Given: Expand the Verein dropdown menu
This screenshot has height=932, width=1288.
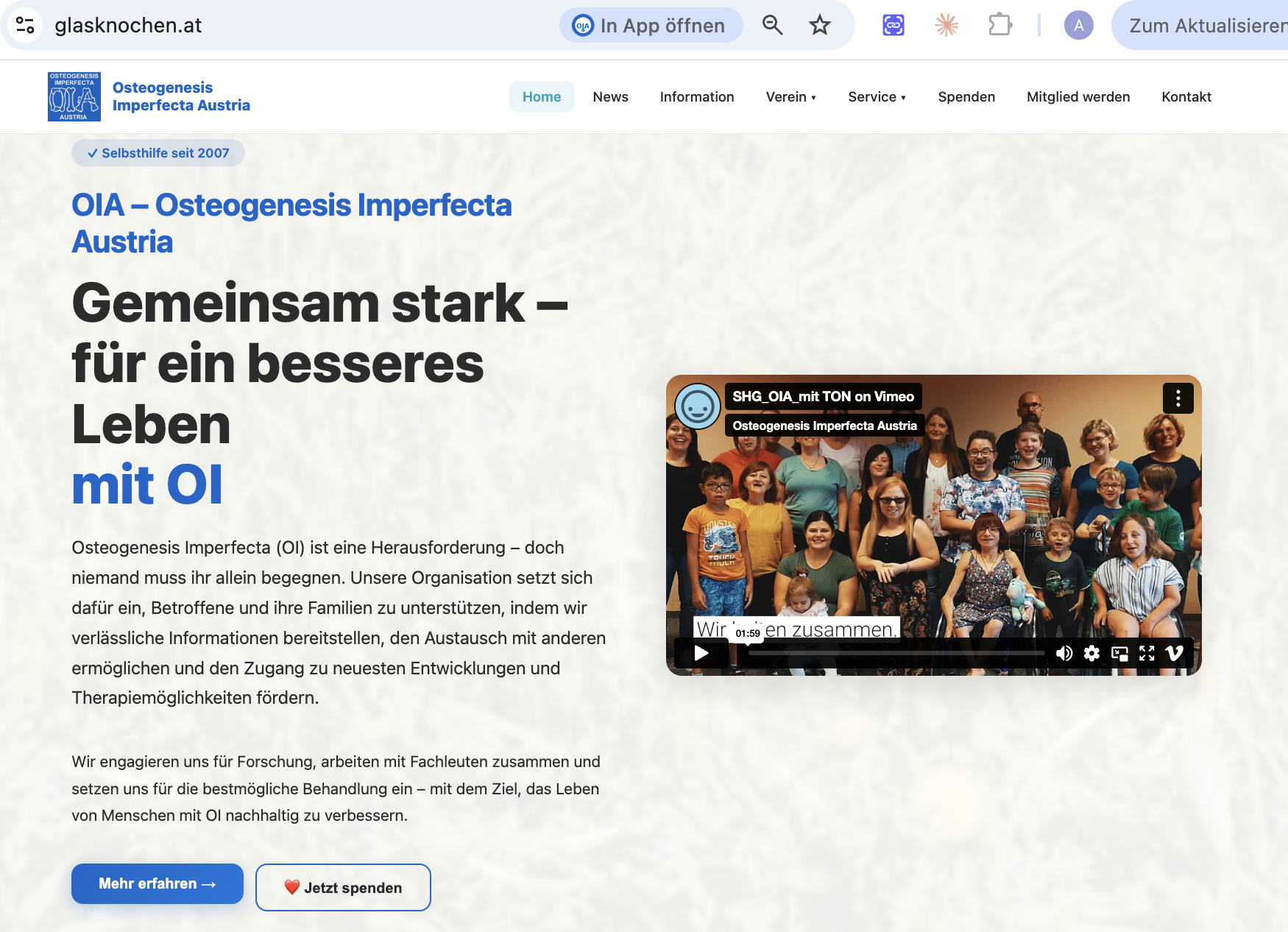Looking at the screenshot, I should pyautogui.click(x=790, y=96).
